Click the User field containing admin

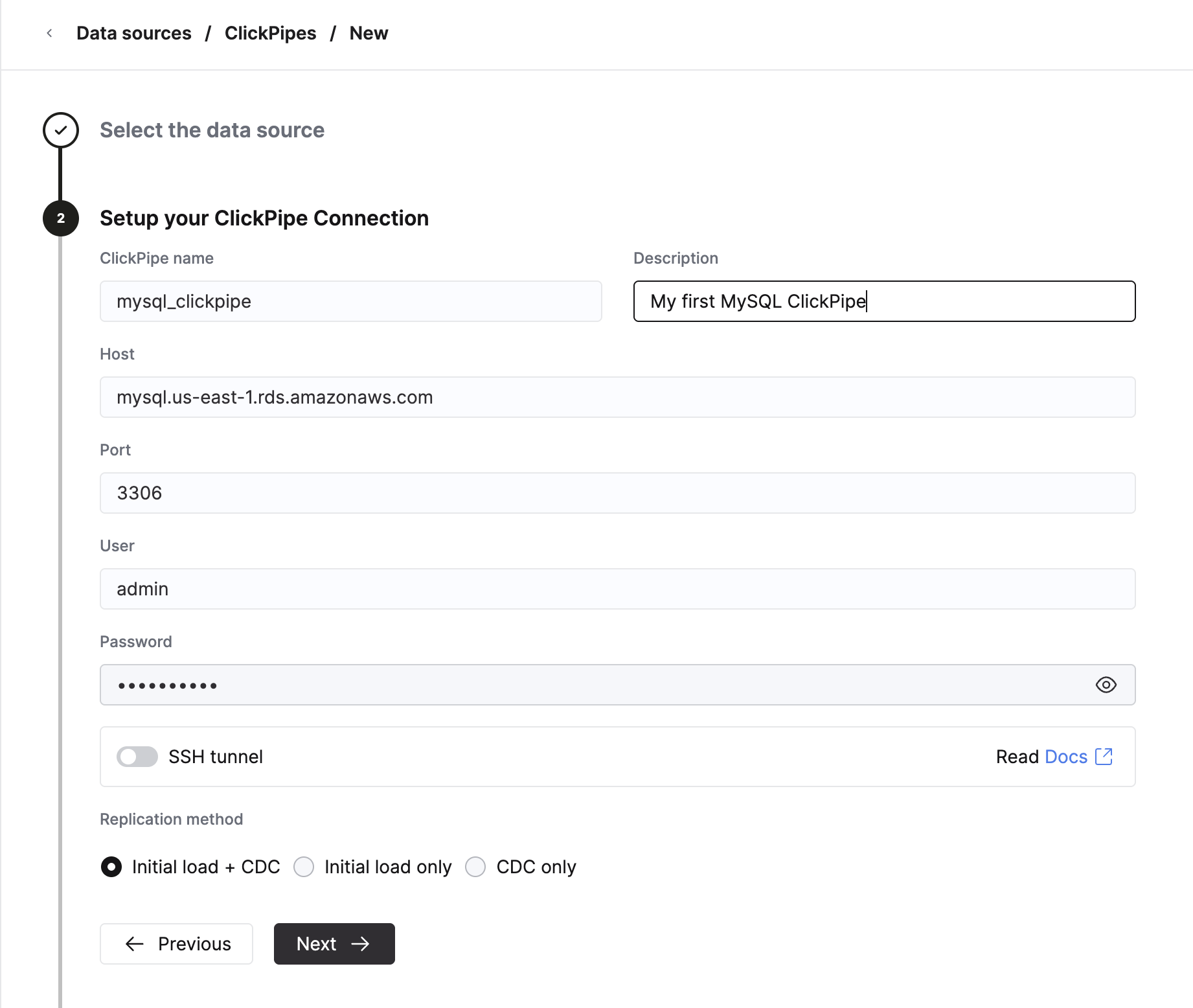tap(617, 589)
